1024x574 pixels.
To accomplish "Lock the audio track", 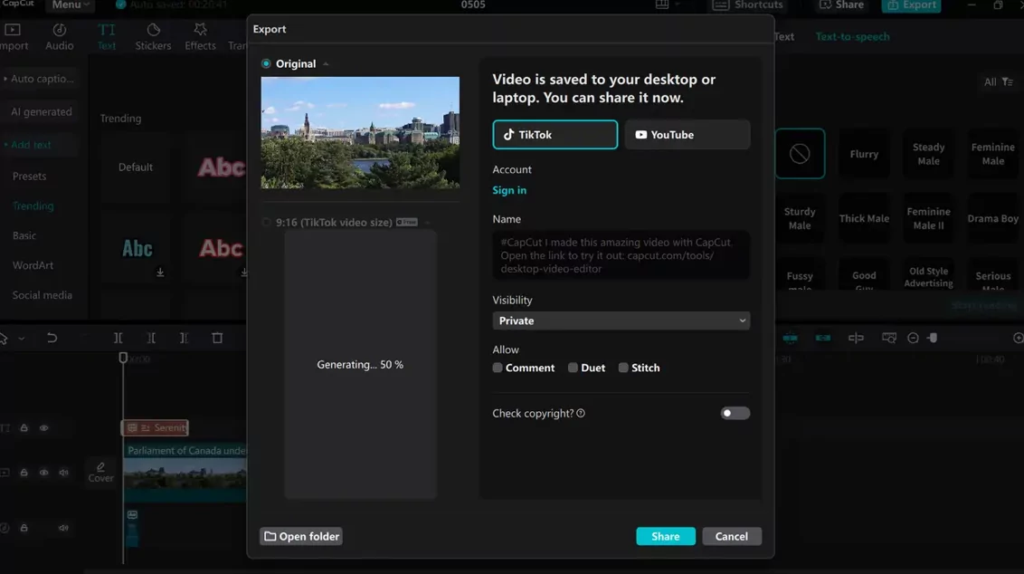I will [x=24, y=528].
